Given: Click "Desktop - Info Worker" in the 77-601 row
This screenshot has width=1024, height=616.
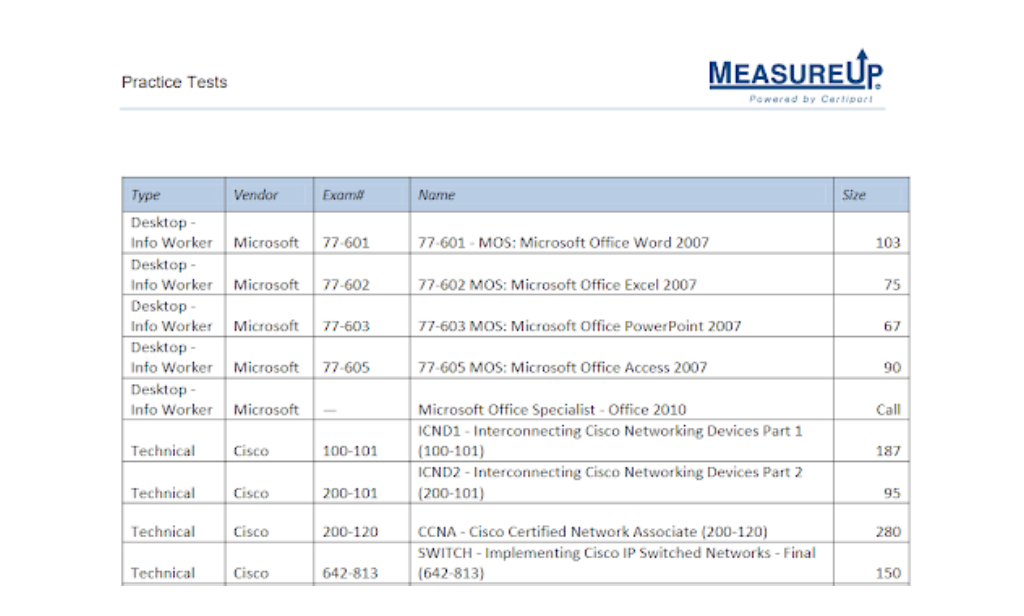Looking at the screenshot, I should pyautogui.click(x=172, y=233).
